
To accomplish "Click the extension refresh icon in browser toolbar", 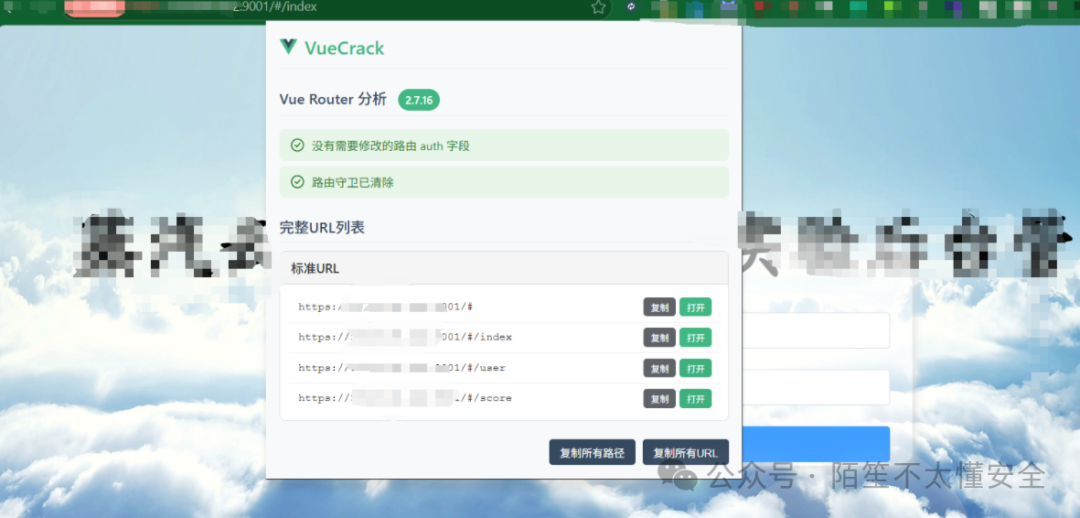I will coord(631,7).
